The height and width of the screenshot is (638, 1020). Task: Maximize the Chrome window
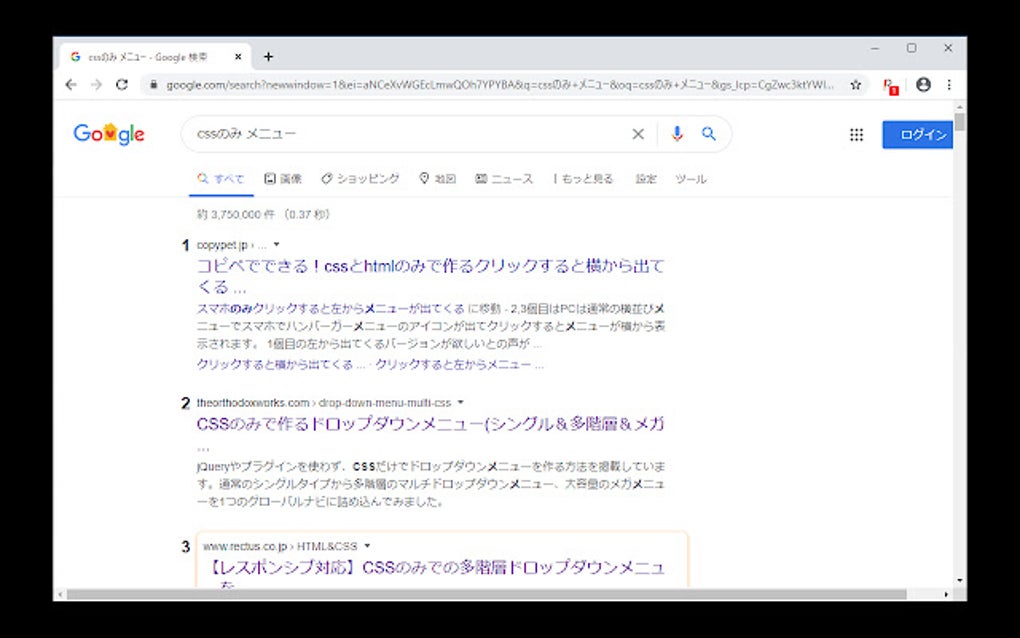(911, 48)
